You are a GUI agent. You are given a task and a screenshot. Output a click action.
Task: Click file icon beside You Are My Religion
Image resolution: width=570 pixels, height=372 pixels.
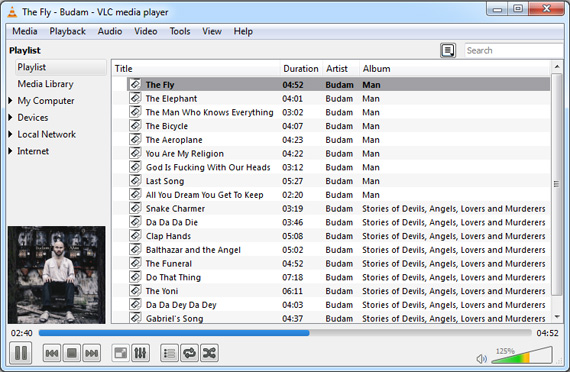point(135,153)
